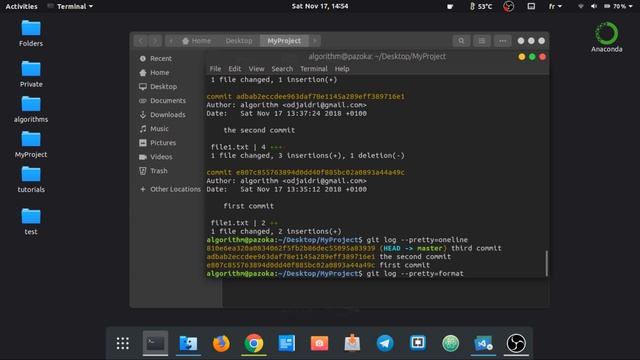The width and height of the screenshot is (640, 360).
Task: Click the 53°C temperature indicator
Action: (x=481, y=7)
